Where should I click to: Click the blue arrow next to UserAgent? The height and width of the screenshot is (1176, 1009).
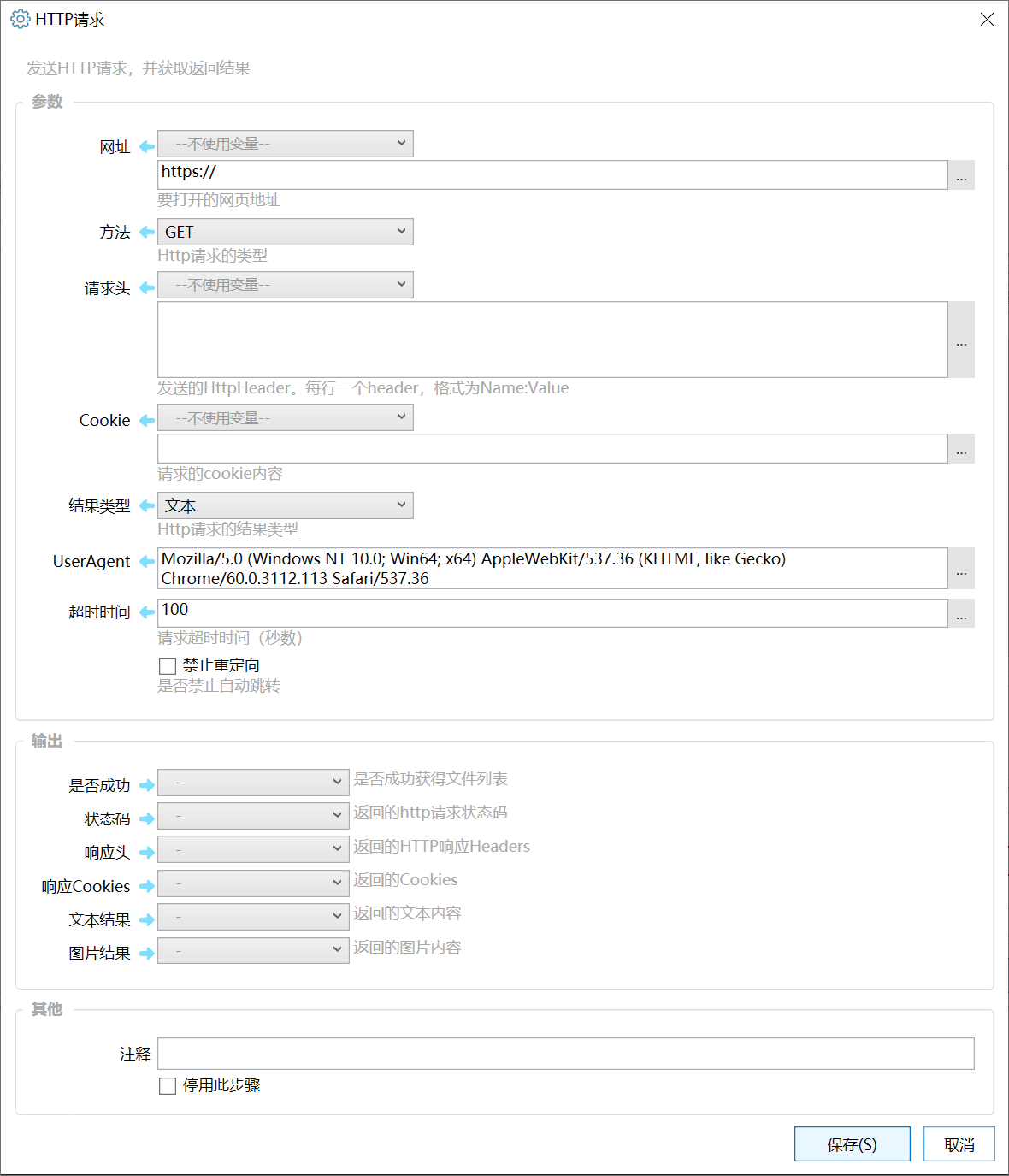click(146, 561)
